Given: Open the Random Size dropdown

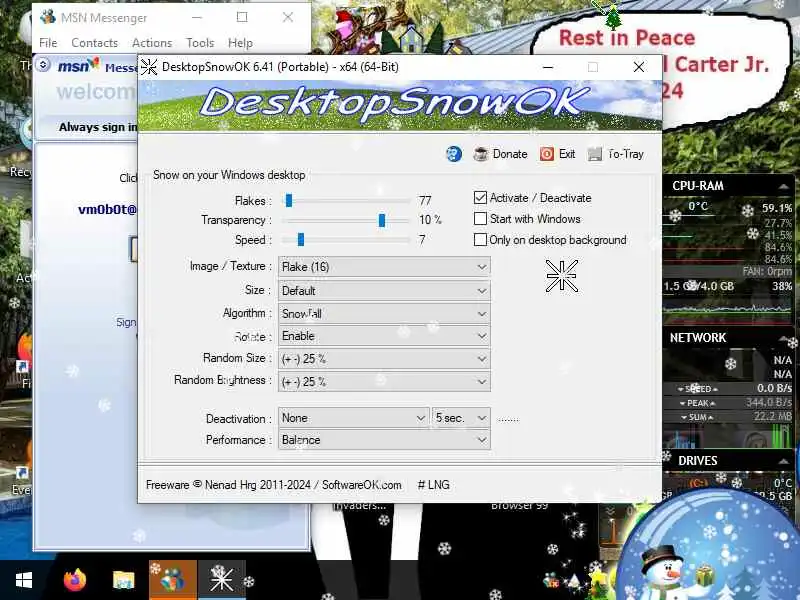Looking at the screenshot, I should pos(384,359).
